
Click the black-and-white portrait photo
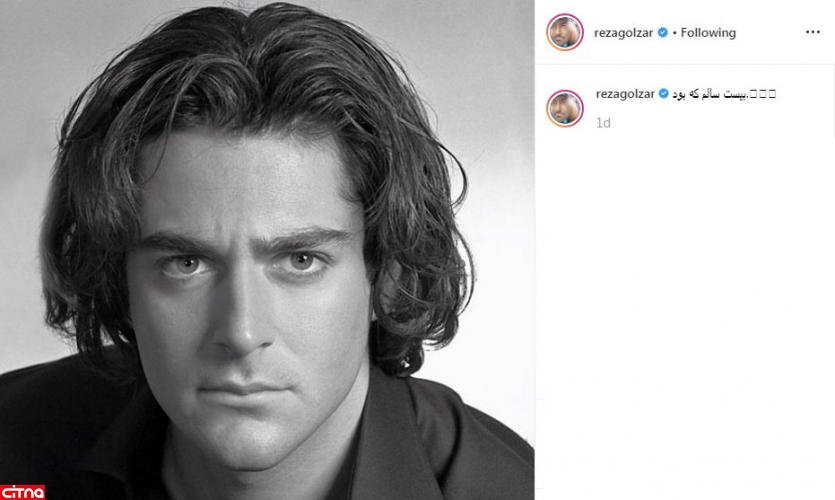click(267, 250)
